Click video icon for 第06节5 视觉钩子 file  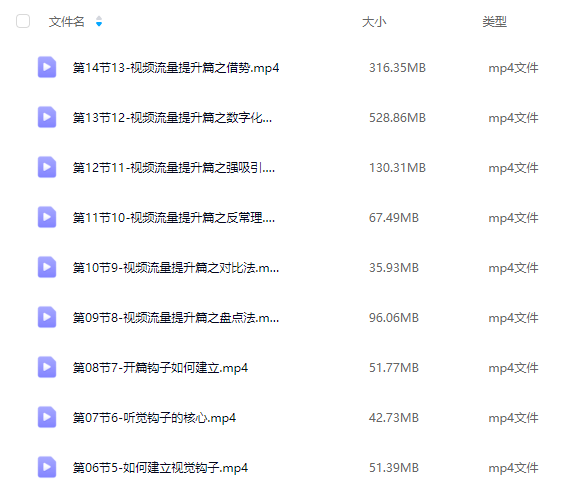tap(47, 467)
